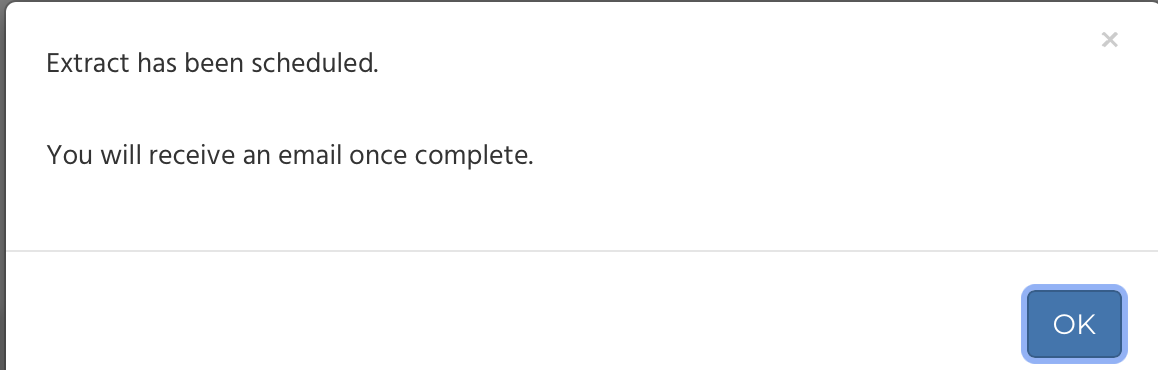Viewport: 1158px width, 370px height.
Task: Click the dark backdrop beside the dialog
Action: (2, 185)
